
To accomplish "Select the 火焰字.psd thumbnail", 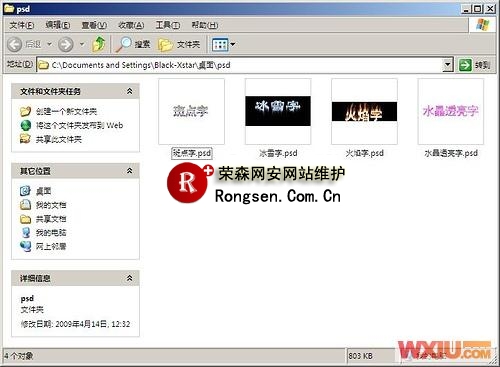I will tap(364, 111).
